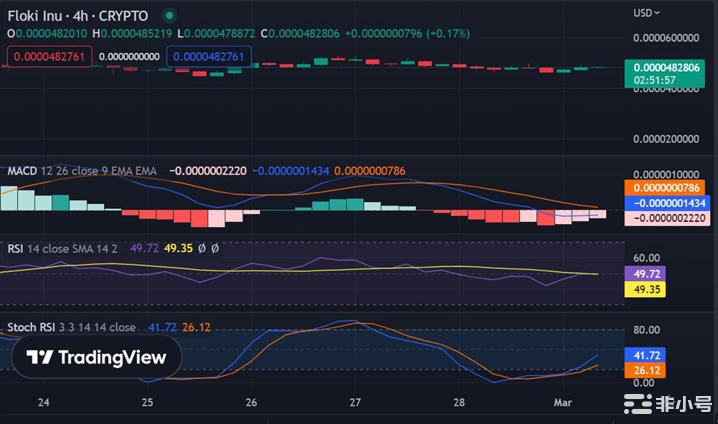Viewport: 718px width, 424px height.
Task: Select the MACD indicator legend label
Action: click(22, 171)
